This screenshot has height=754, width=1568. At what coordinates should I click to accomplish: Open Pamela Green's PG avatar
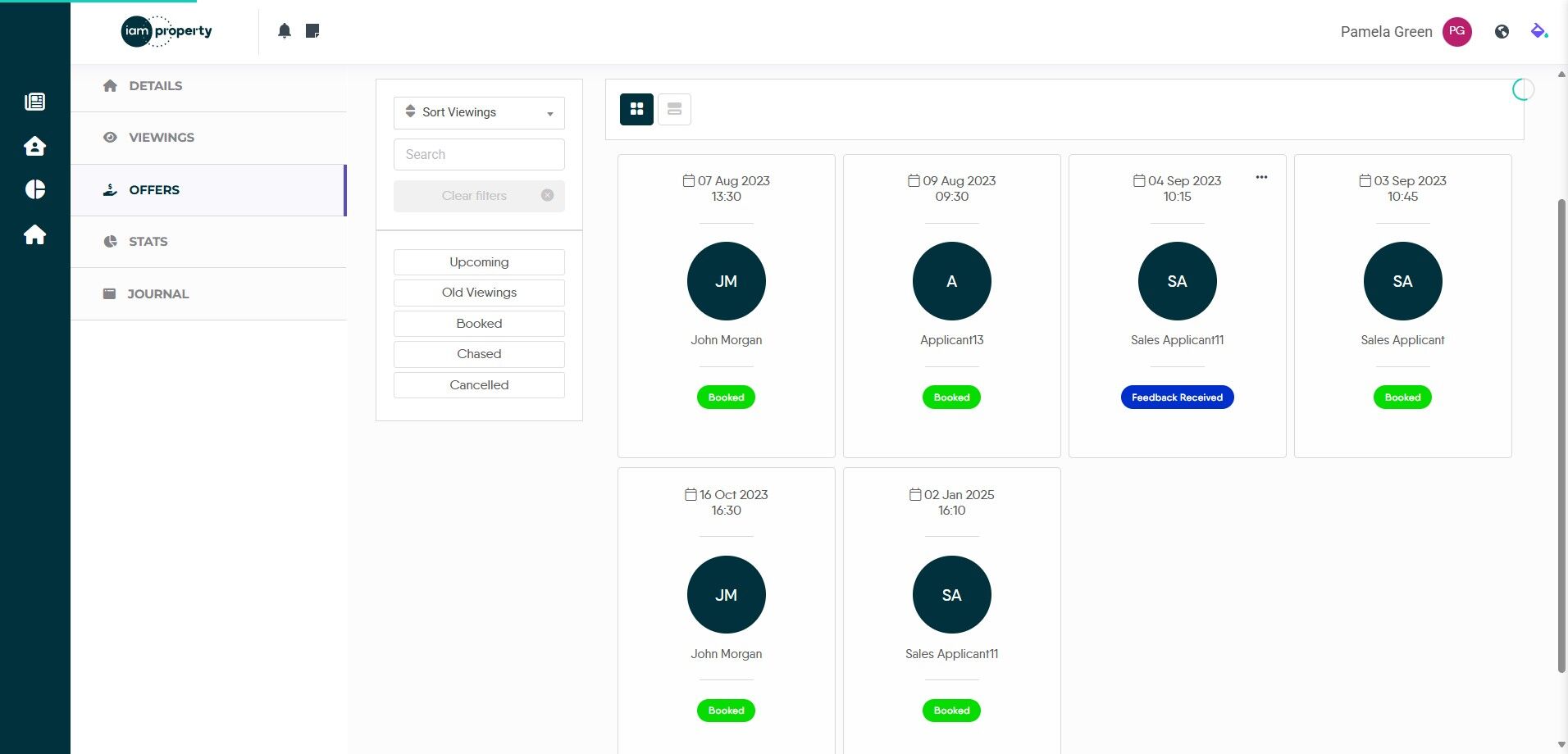coord(1457,32)
